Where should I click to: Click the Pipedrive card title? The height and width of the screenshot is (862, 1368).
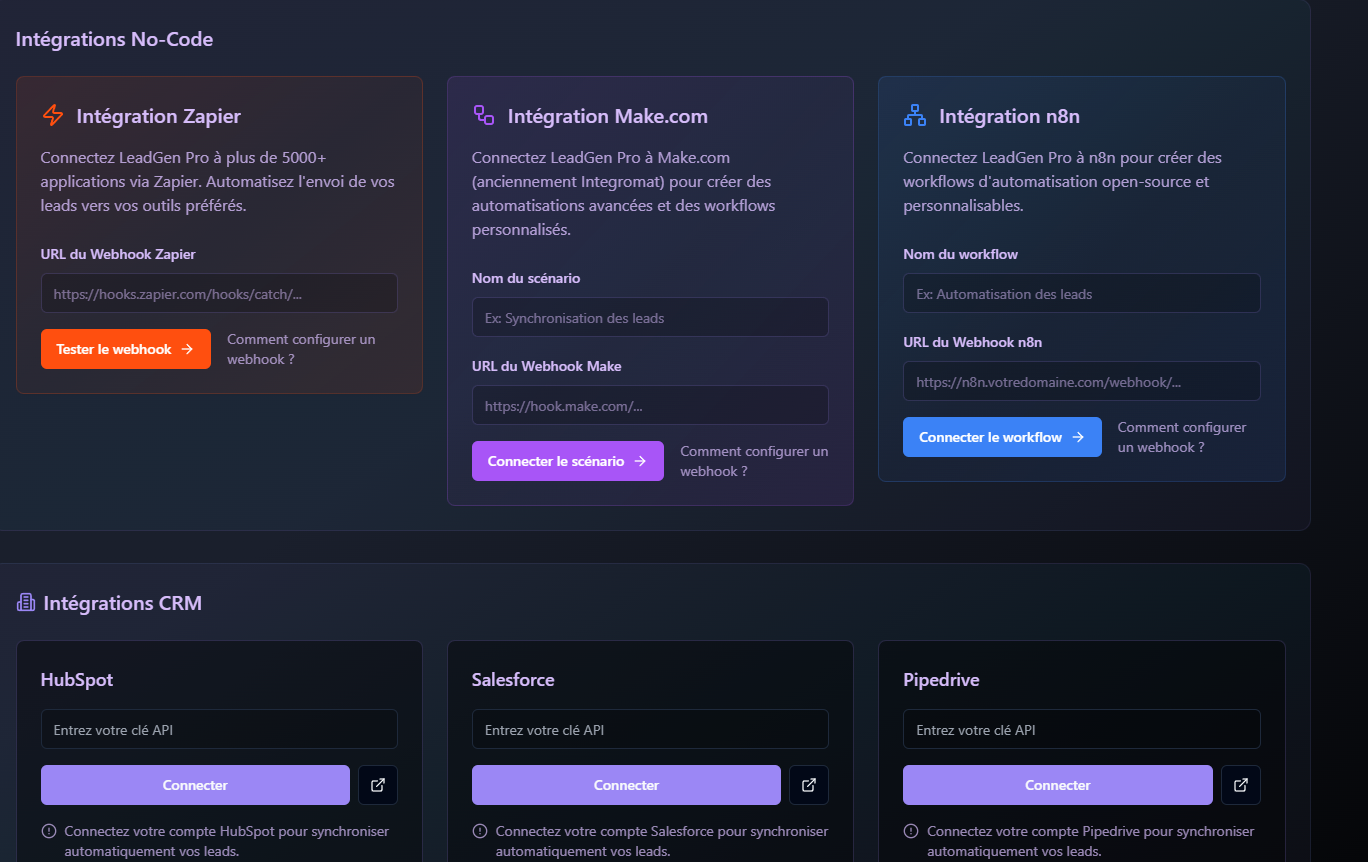click(x=941, y=680)
